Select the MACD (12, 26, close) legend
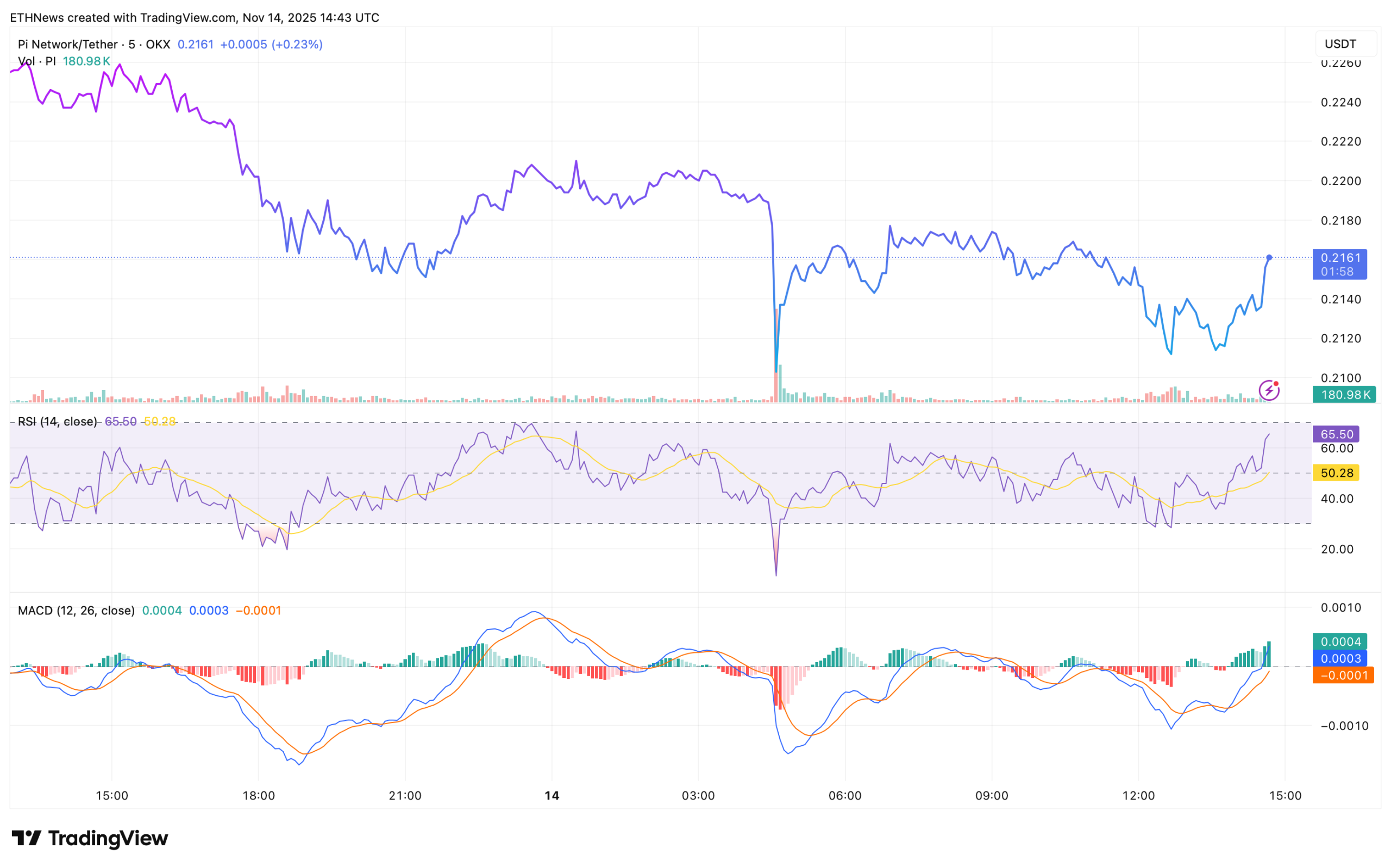Screen dimensions: 1391x868 pyautogui.click(x=77, y=611)
